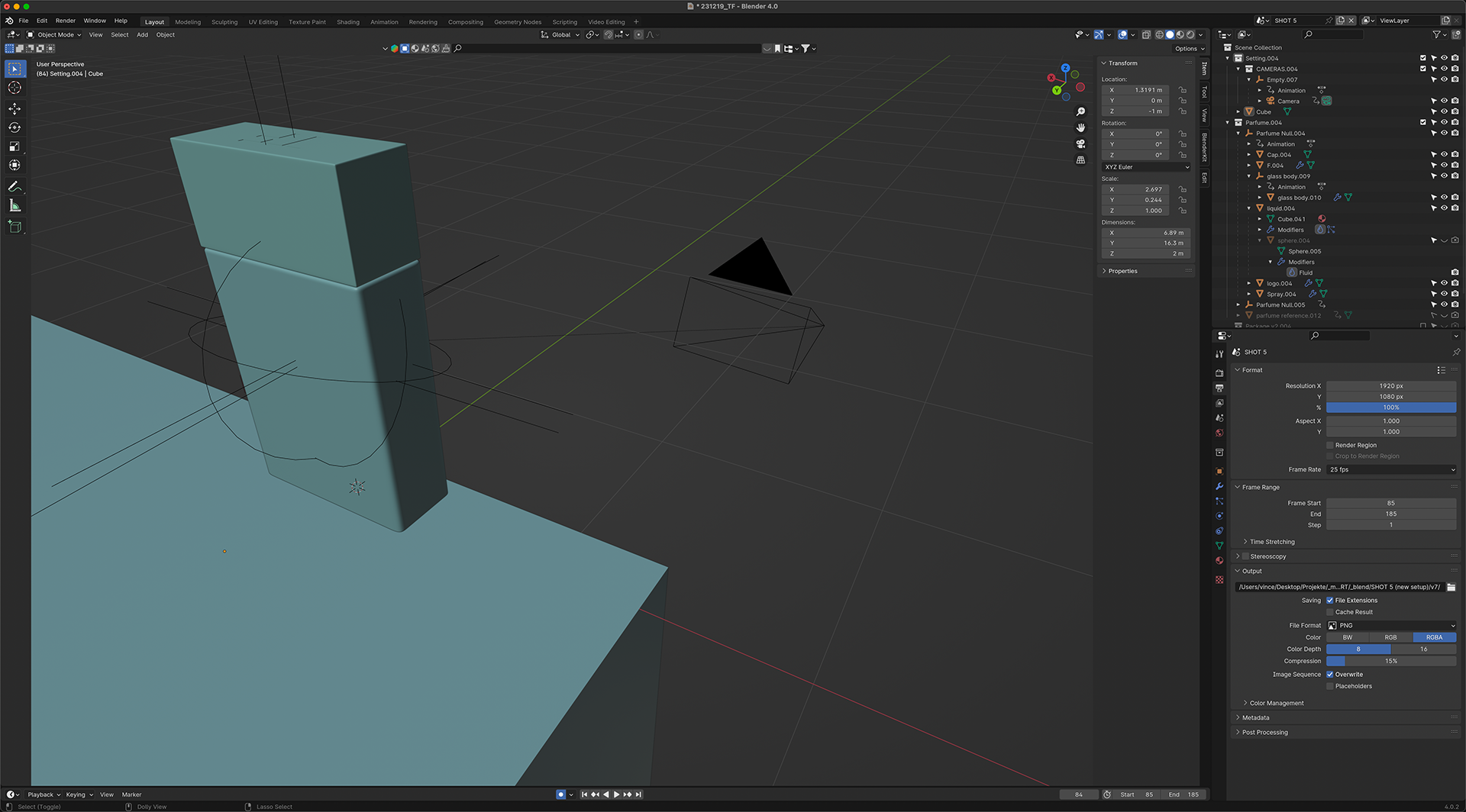Expand the Color Management section
The width and height of the screenshot is (1466, 812).
(1276, 703)
